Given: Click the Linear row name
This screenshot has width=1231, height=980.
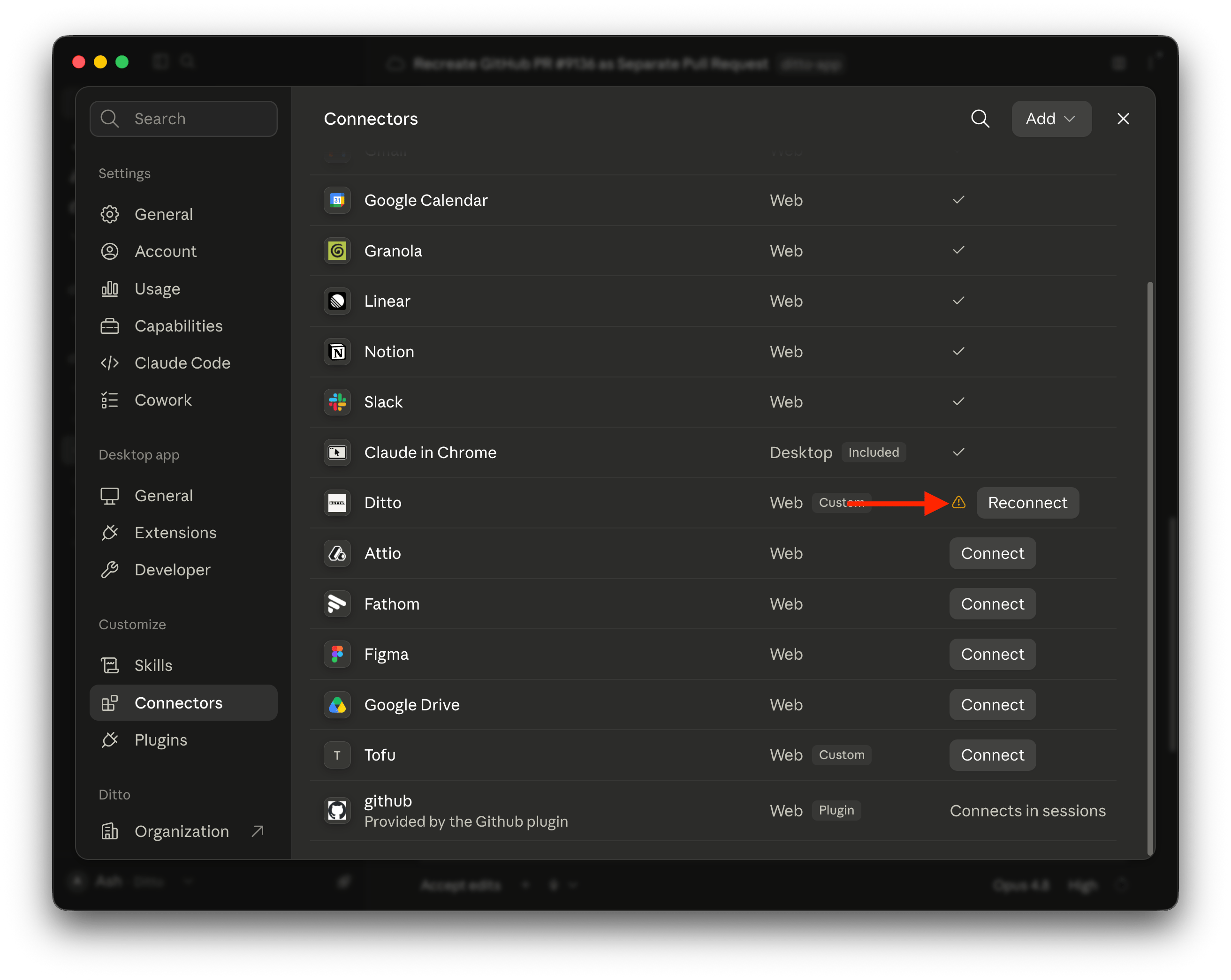Looking at the screenshot, I should pyautogui.click(x=387, y=301).
